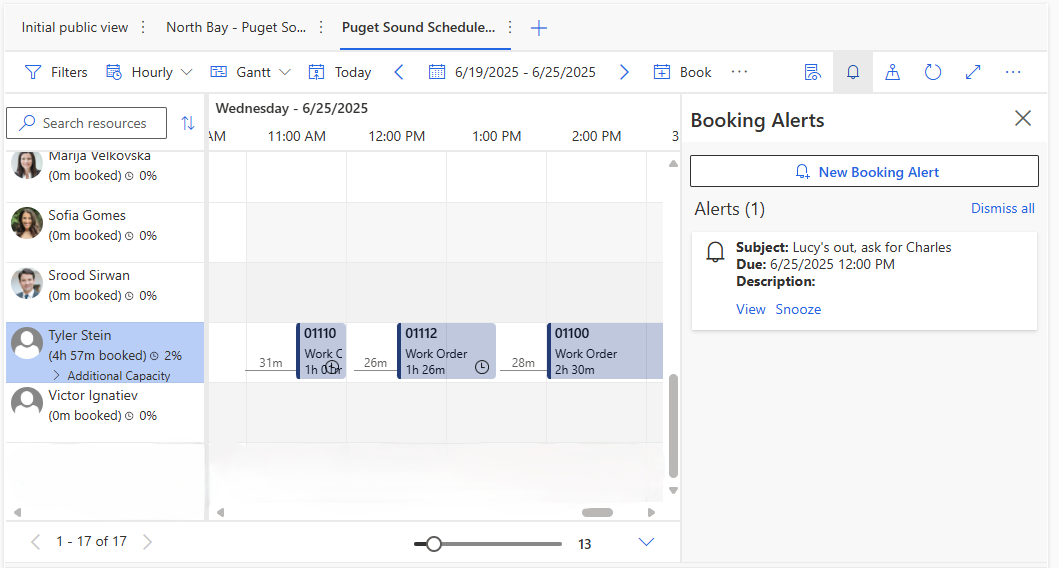Add a new schedule board tab
This screenshot has height=568, width=1059.
539,28
